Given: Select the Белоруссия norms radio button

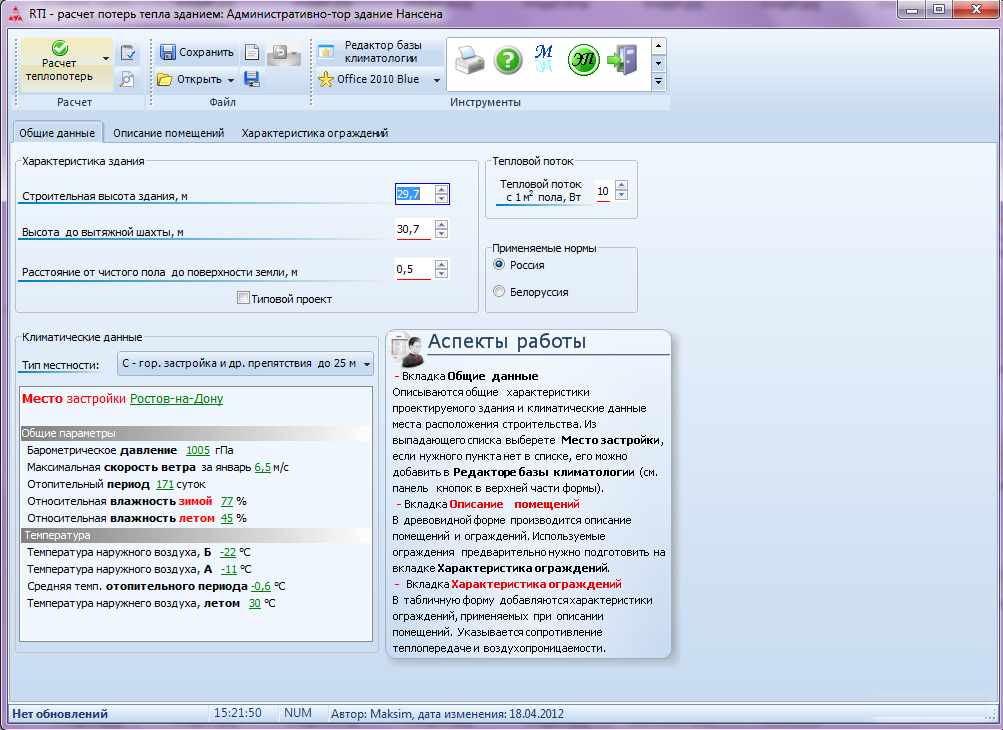Looking at the screenshot, I should click(x=499, y=292).
